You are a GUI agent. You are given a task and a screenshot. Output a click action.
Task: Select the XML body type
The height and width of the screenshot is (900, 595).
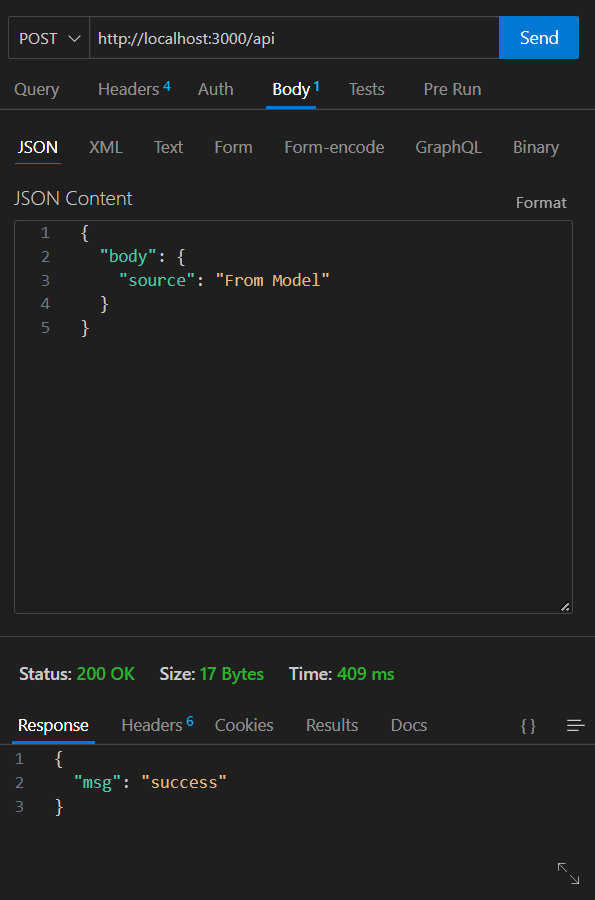pyautogui.click(x=106, y=148)
